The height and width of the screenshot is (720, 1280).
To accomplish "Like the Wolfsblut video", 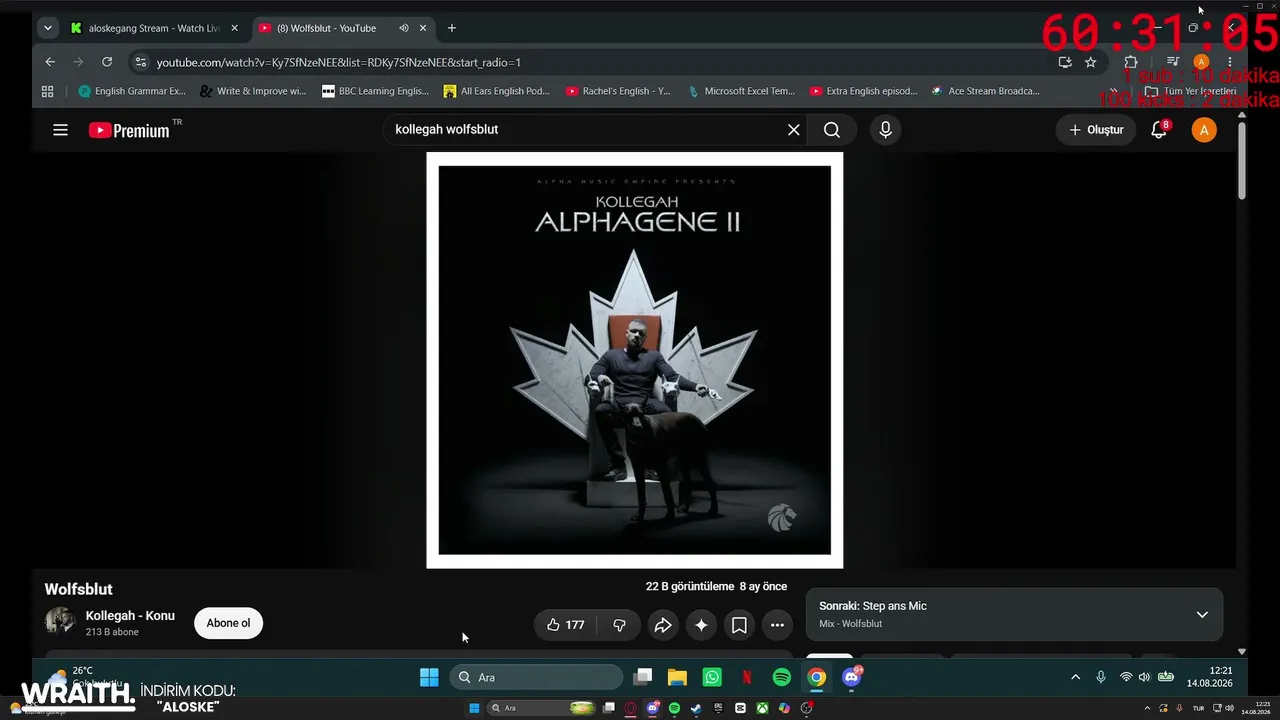I will 565,625.
